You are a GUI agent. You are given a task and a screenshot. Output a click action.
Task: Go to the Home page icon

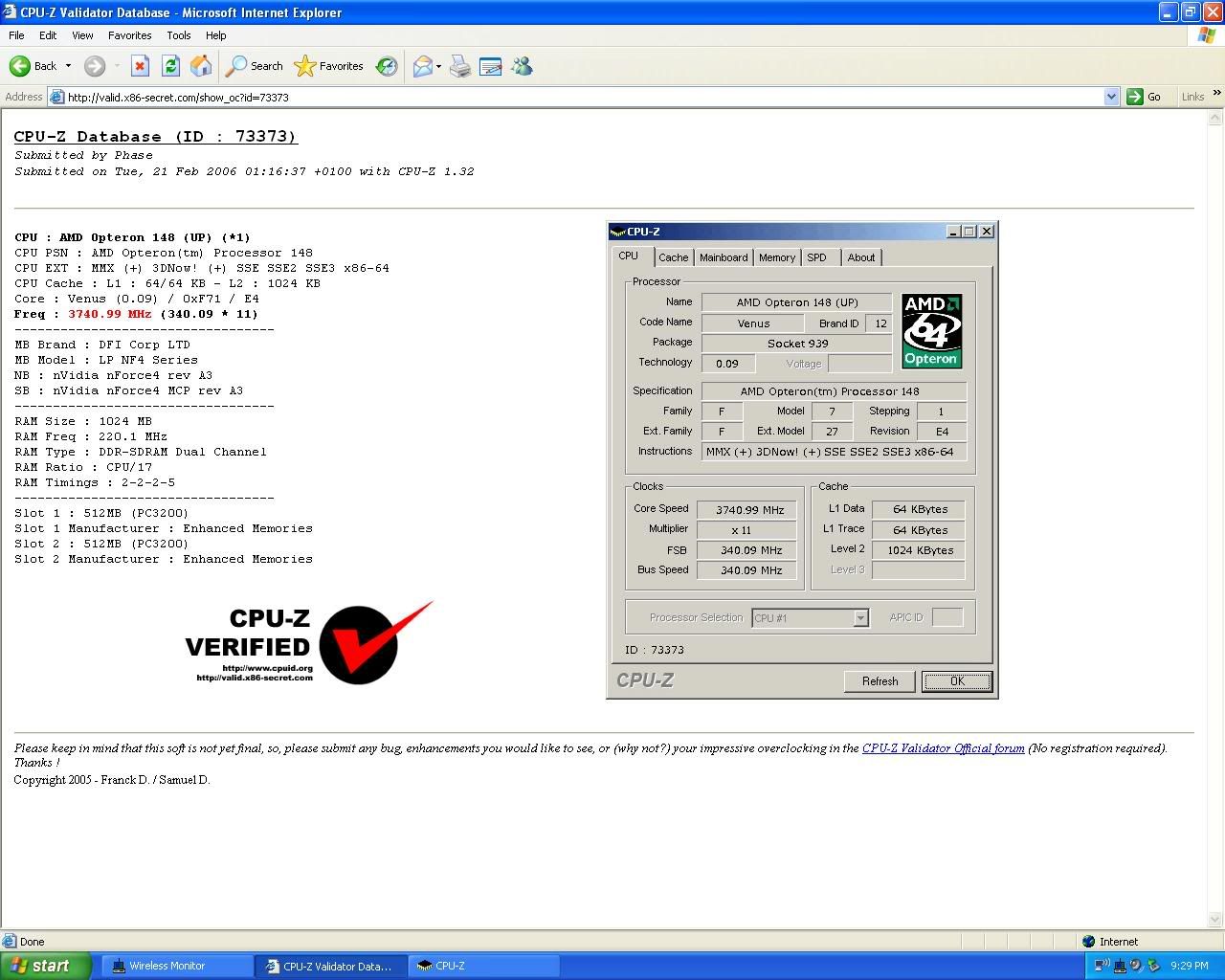[201, 66]
